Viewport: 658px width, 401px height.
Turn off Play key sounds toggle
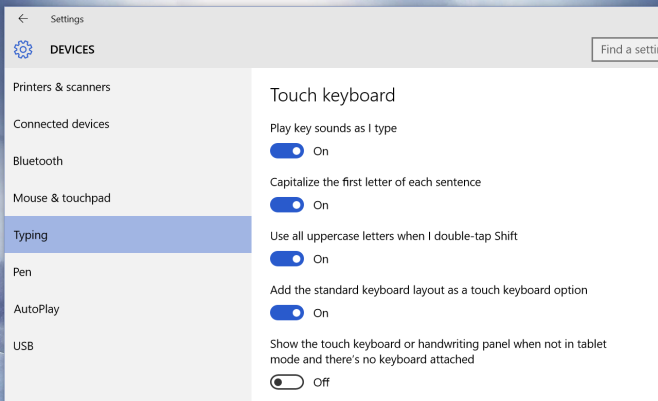287,151
